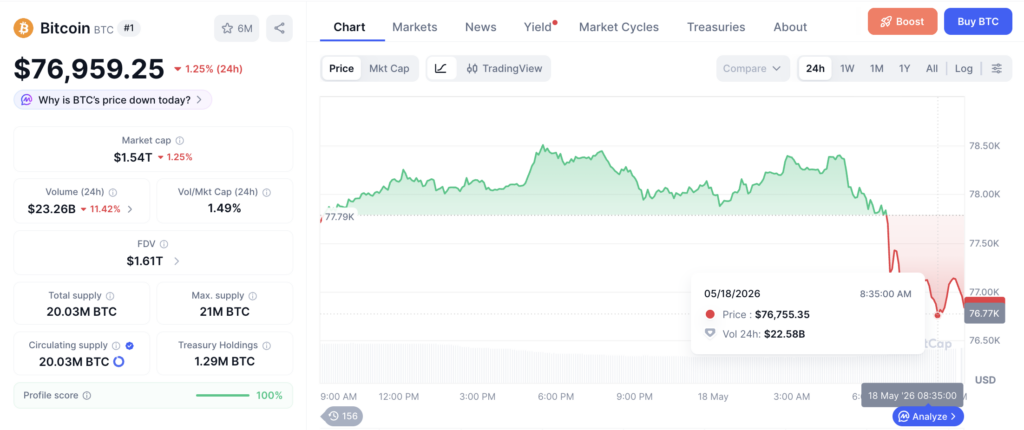1024x430 pixels.
Task: Click the share icon button
Action: (280, 28)
